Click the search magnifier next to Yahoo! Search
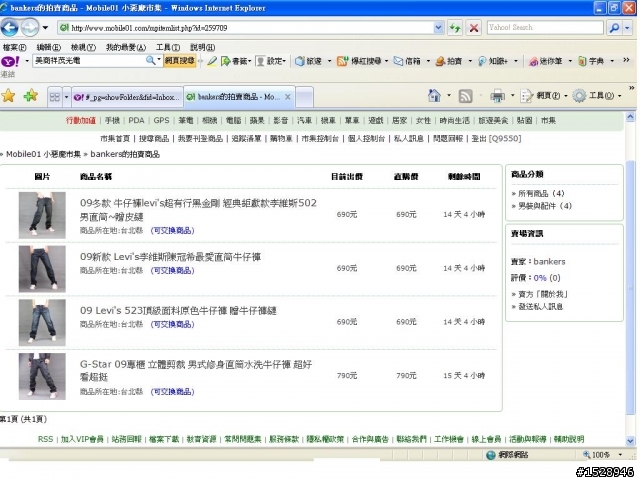The image size is (640, 480). [x=614, y=28]
